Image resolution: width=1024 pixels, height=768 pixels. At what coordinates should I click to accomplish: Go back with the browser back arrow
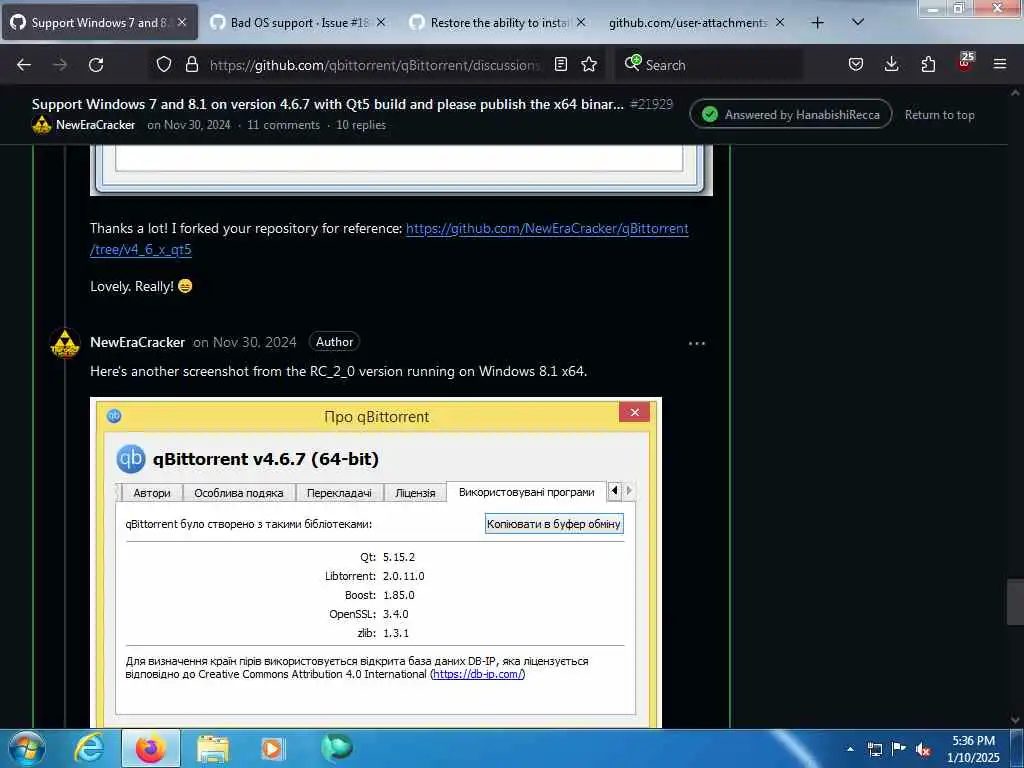click(x=24, y=65)
